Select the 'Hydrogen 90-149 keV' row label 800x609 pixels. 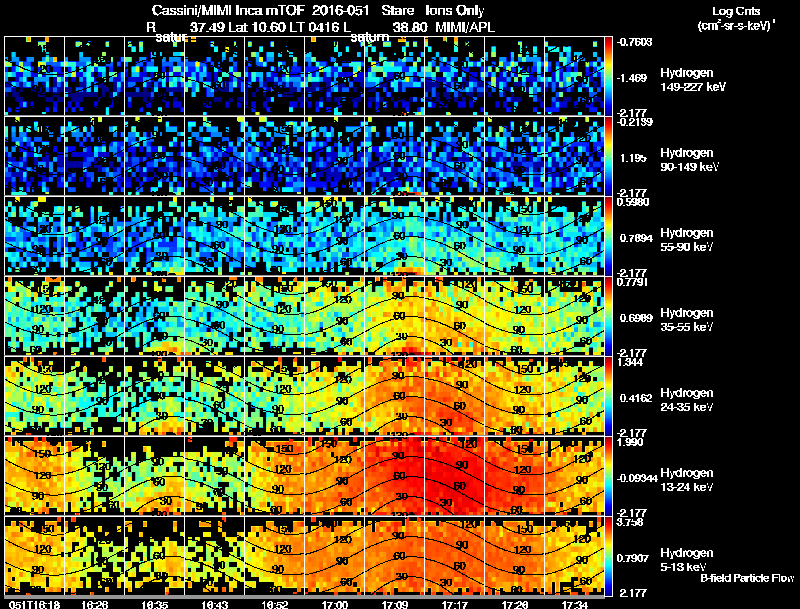[690, 160]
